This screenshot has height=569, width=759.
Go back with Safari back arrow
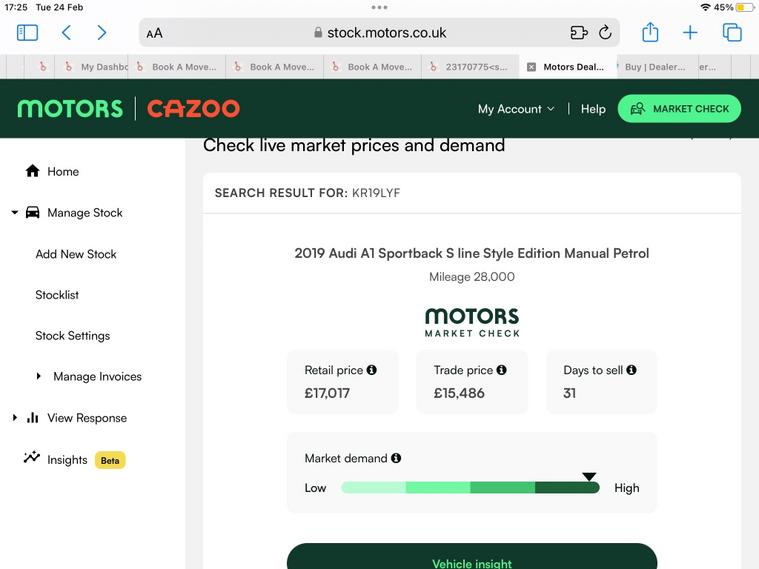pyautogui.click(x=66, y=32)
